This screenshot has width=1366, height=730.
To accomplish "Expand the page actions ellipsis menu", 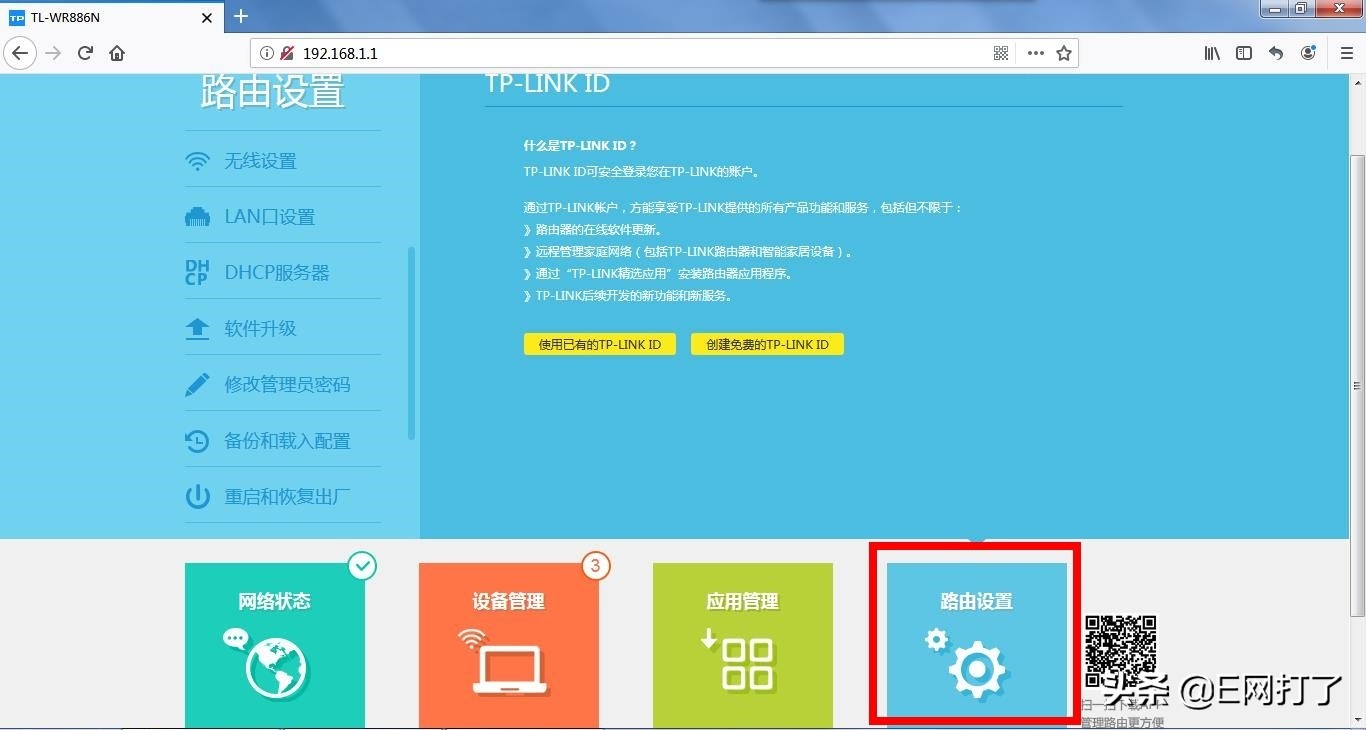I will tap(1035, 52).
